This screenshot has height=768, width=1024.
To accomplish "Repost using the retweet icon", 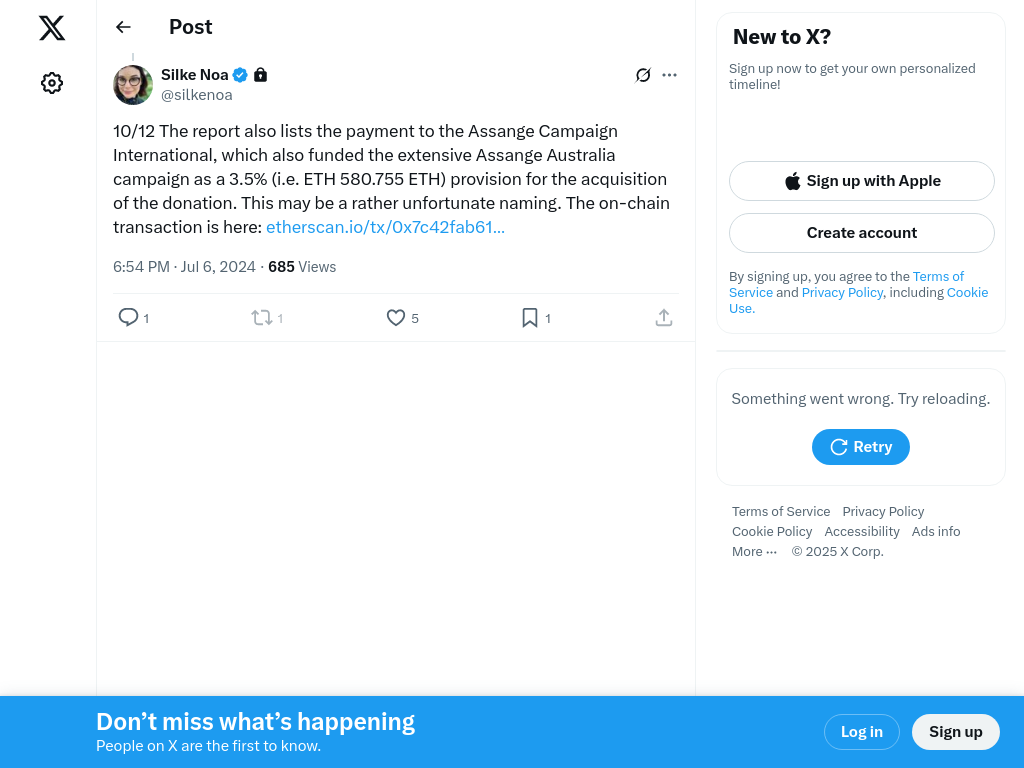I will coord(262,318).
